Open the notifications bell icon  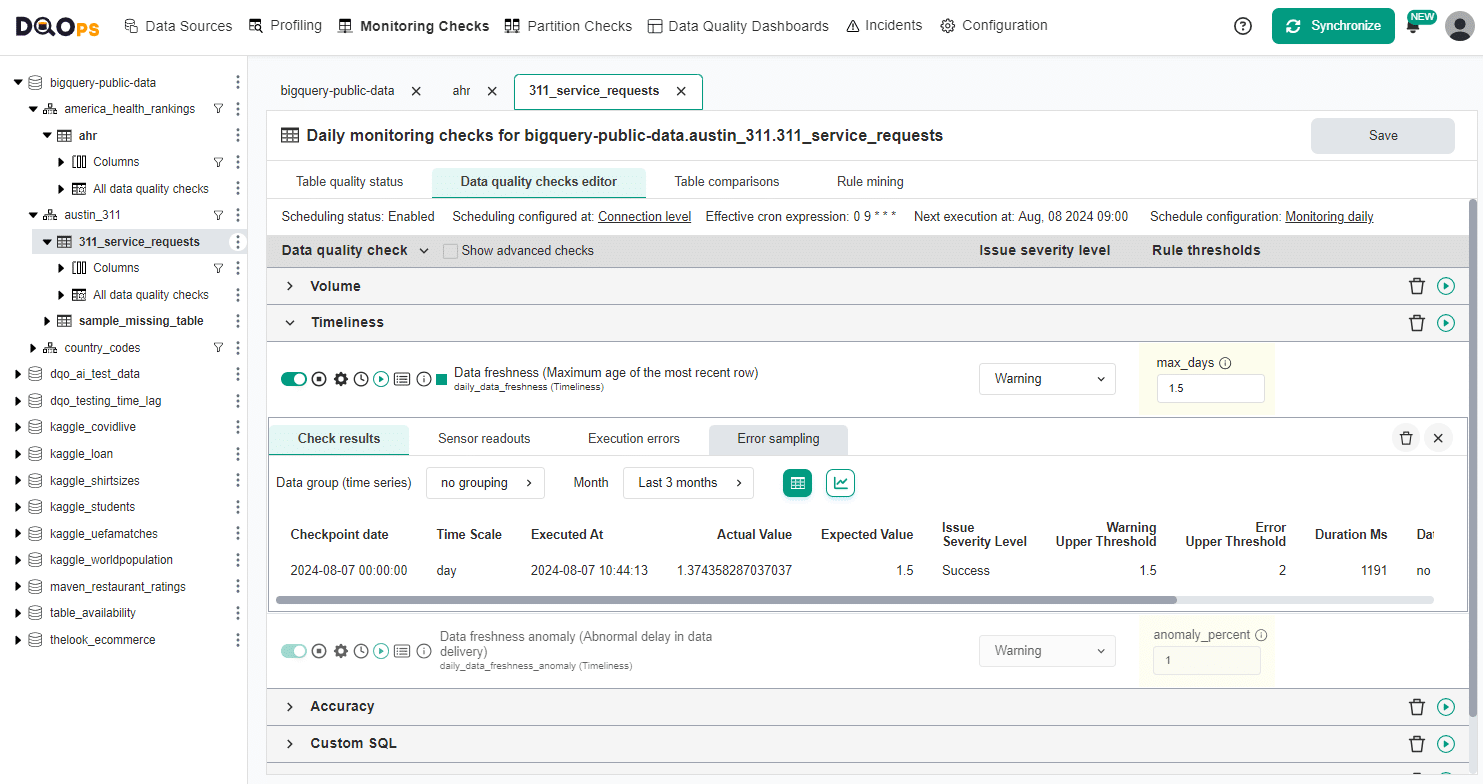[x=1413, y=28]
